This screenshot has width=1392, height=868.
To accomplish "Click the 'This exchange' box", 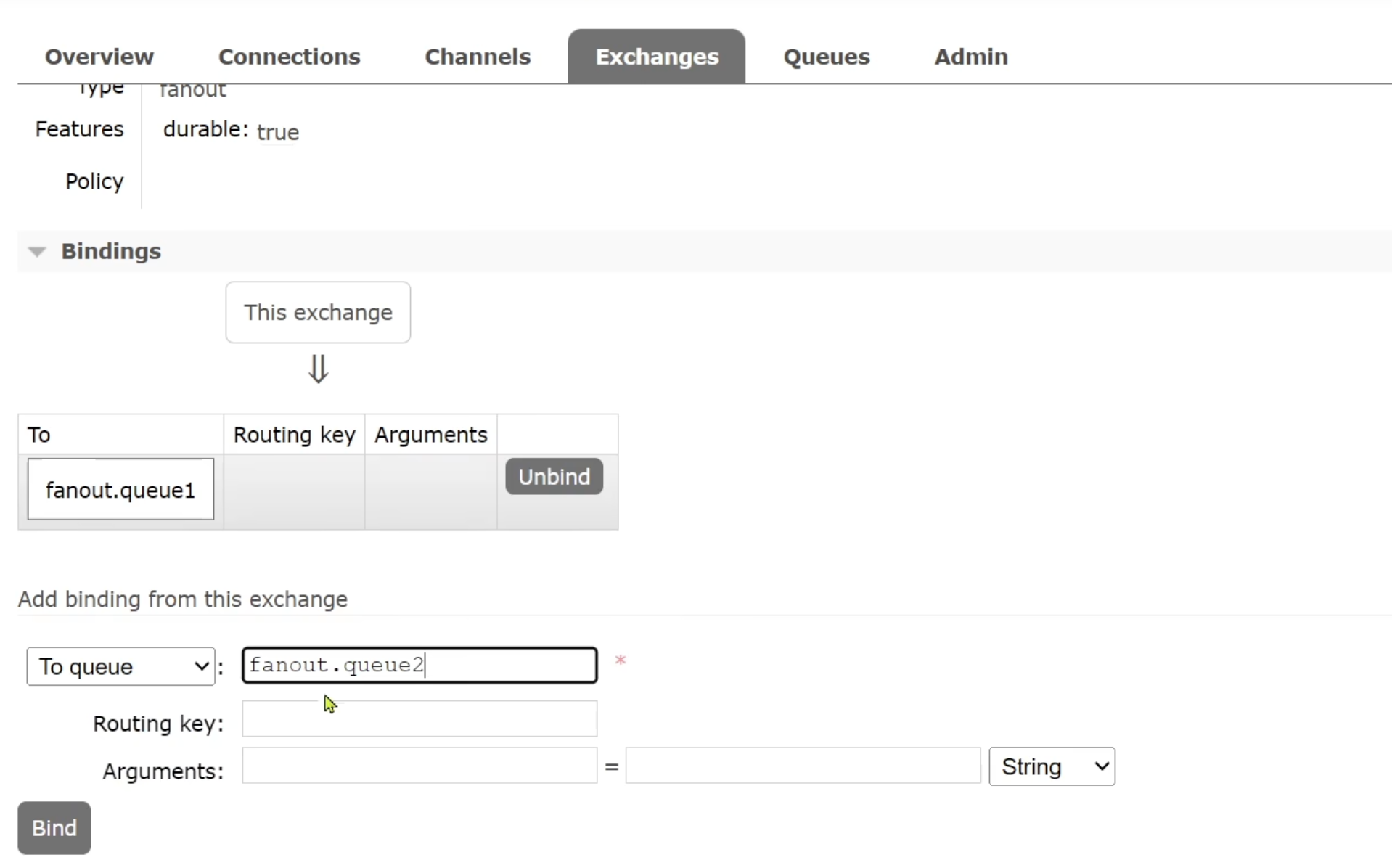I will pos(318,312).
